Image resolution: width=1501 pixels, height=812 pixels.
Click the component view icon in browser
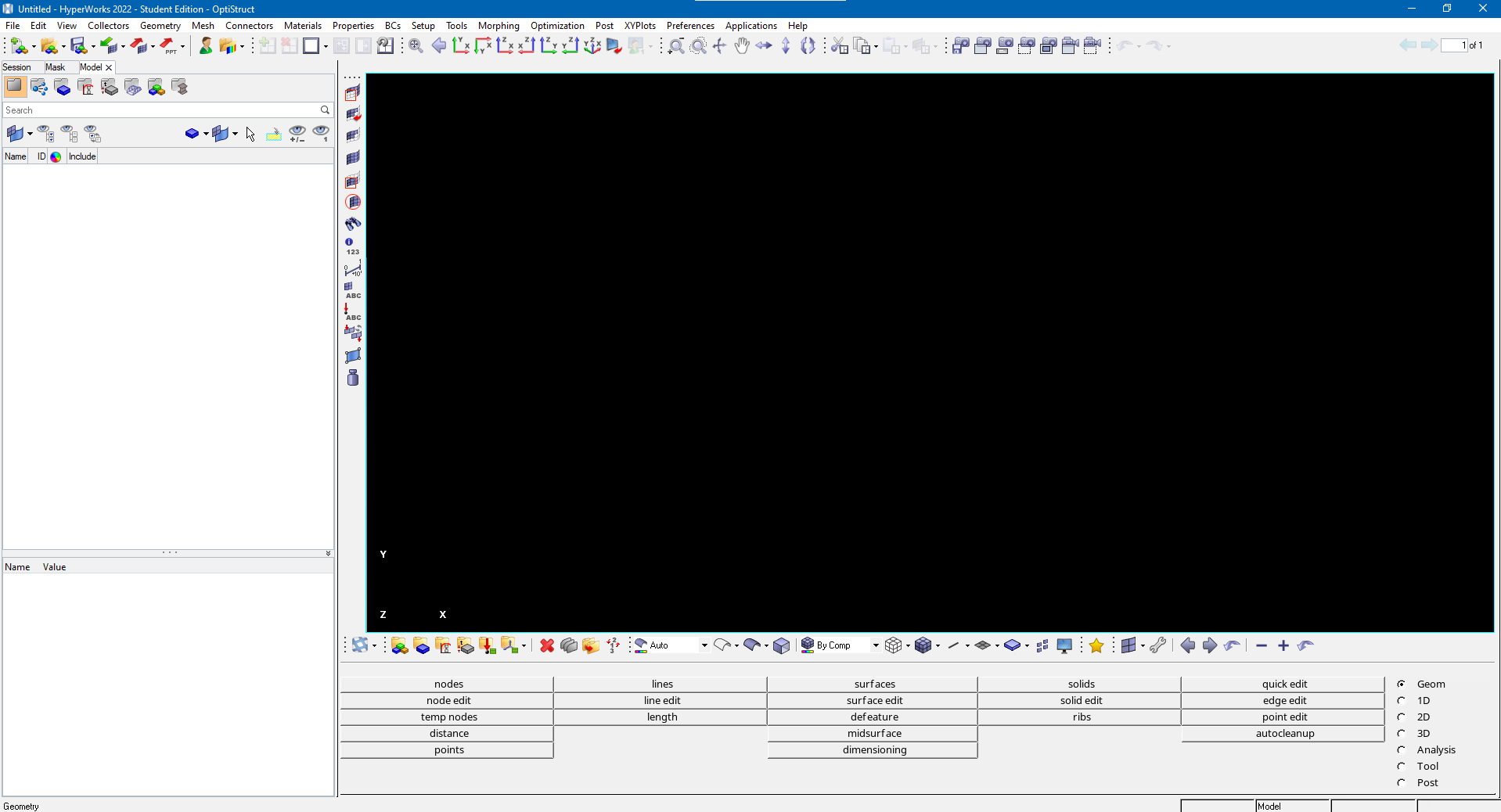point(63,87)
